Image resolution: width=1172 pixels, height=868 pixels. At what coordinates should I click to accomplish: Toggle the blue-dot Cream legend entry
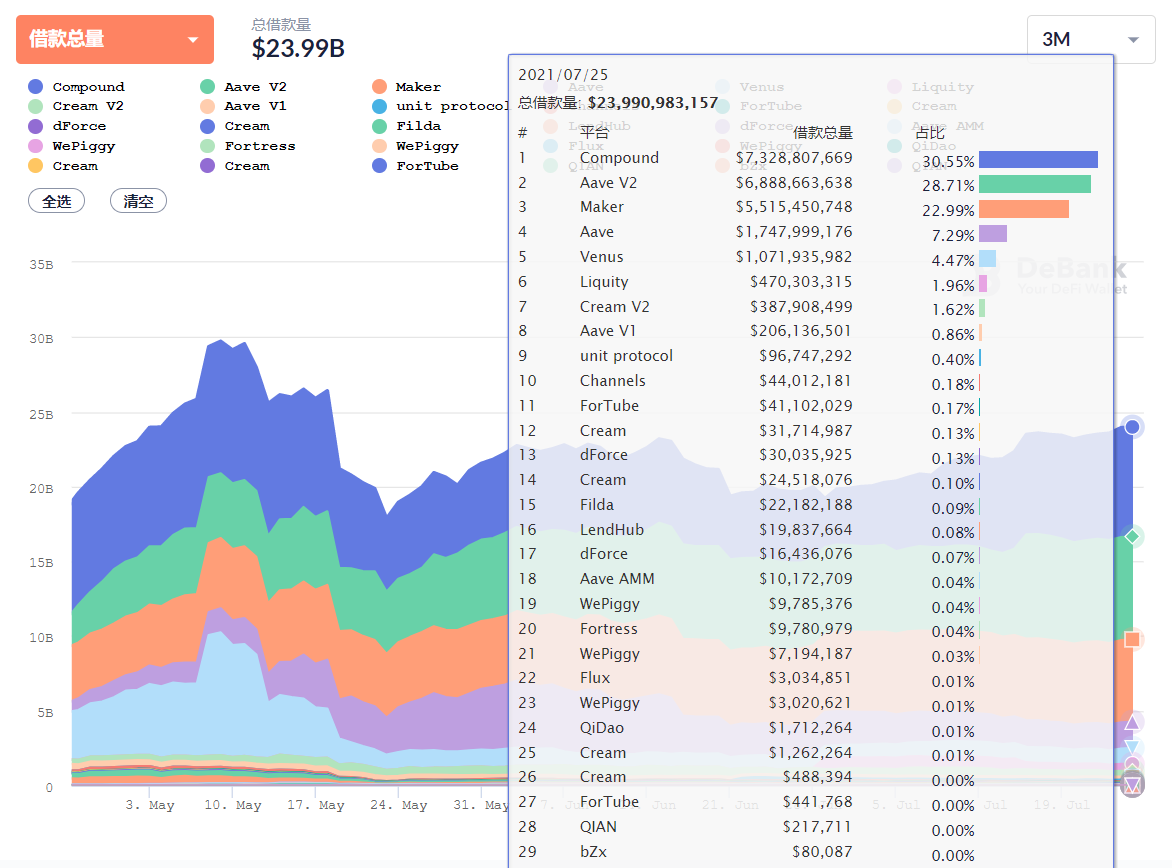pyautogui.click(x=235, y=126)
